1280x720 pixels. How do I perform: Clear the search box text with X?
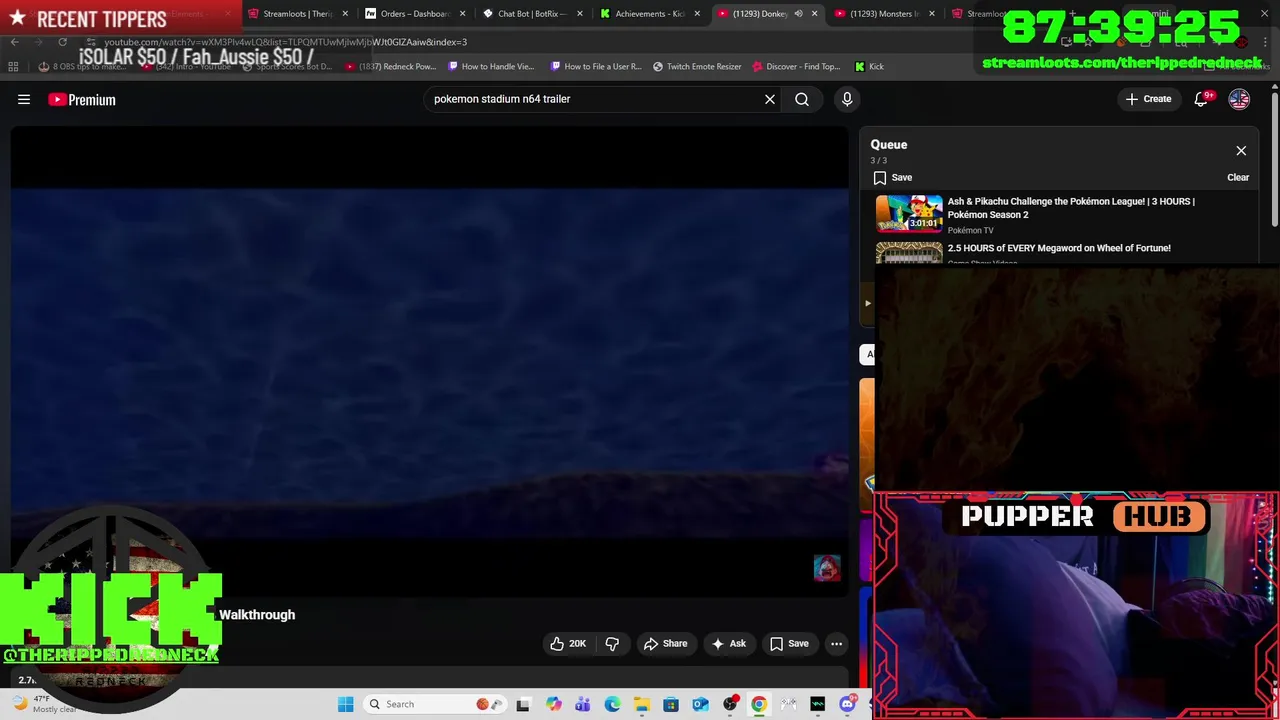[x=770, y=99]
